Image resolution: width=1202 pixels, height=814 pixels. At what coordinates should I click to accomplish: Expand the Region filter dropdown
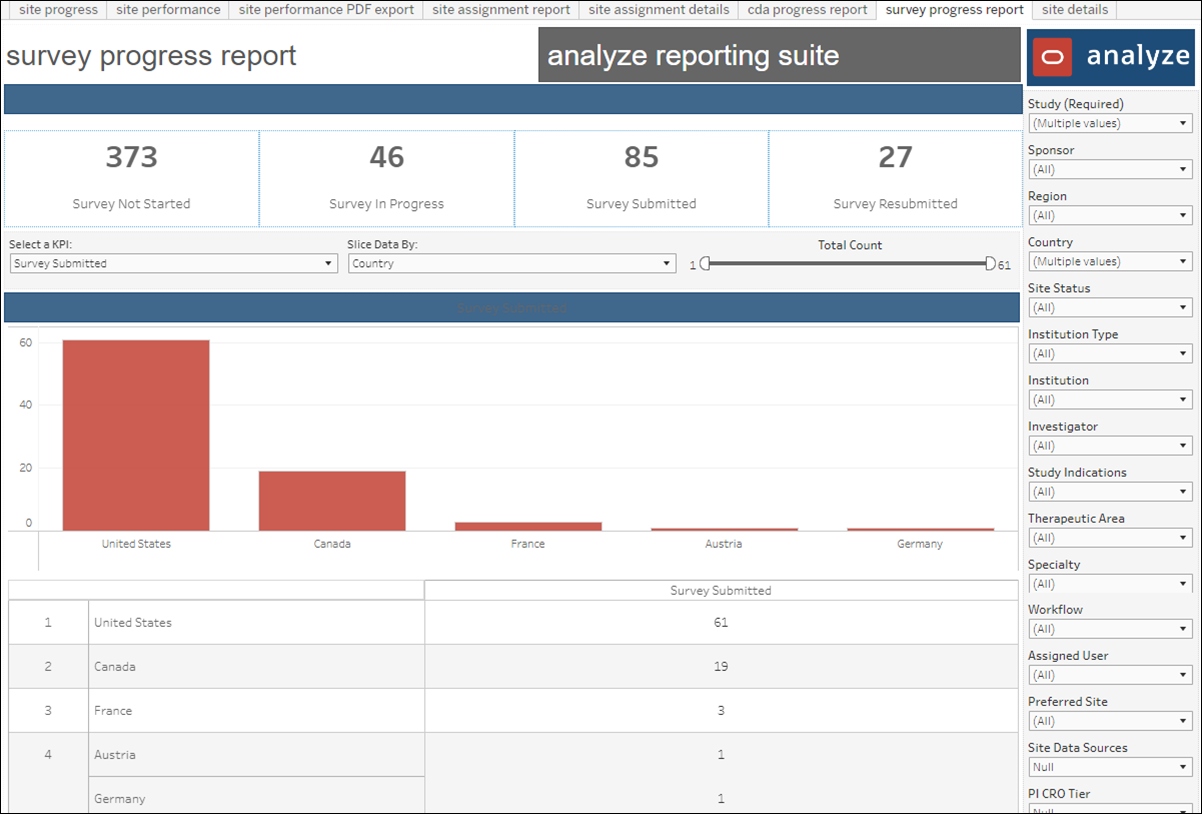click(x=1110, y=215)
